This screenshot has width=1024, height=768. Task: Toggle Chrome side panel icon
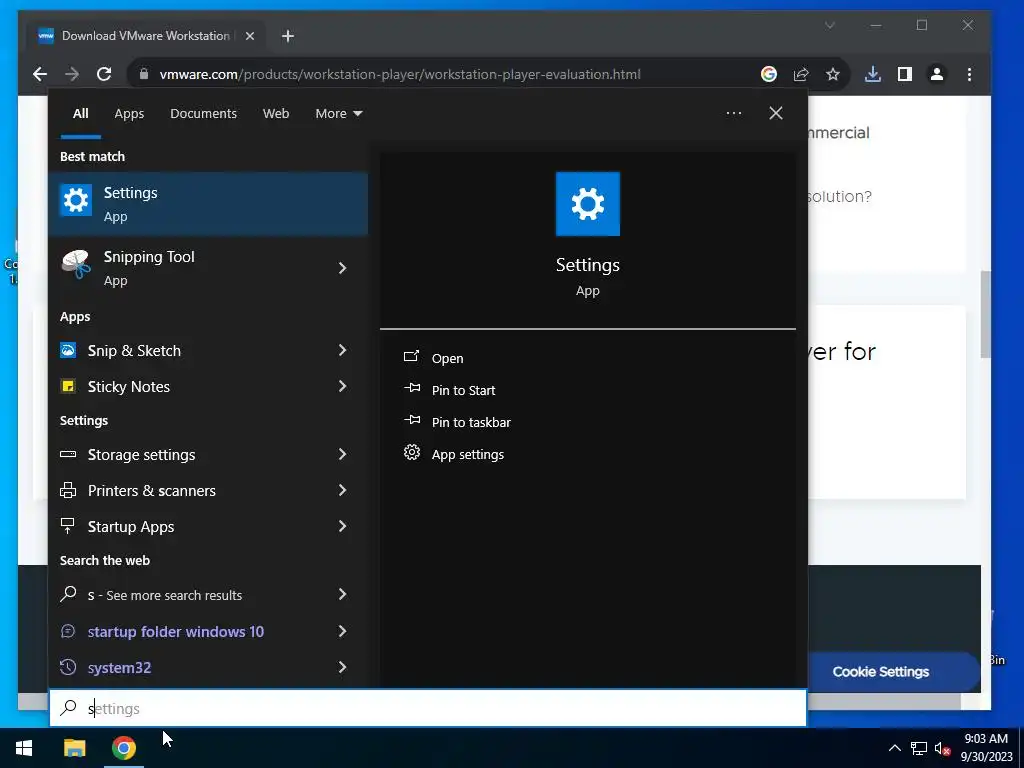click(x=904, y=74)
